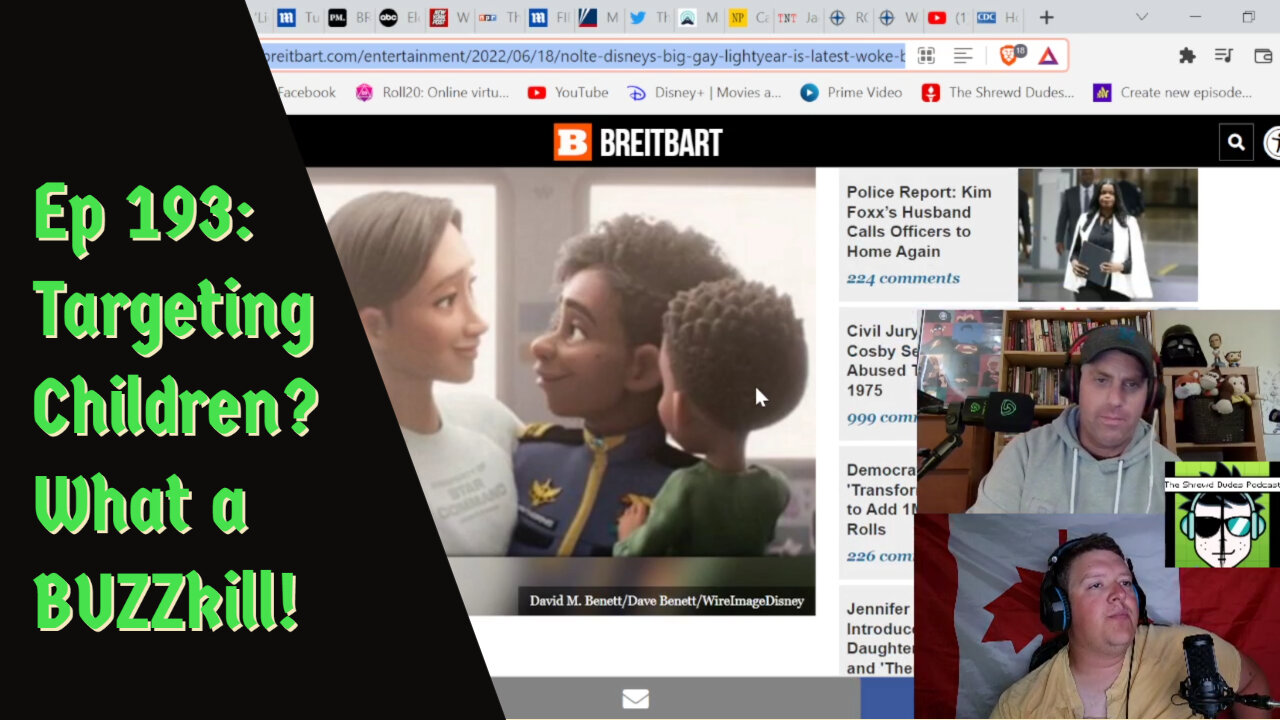The image size is (1280, 720).
Task: Open the Jennifer Introduces Daughter headline
Action: pos(880,638)
